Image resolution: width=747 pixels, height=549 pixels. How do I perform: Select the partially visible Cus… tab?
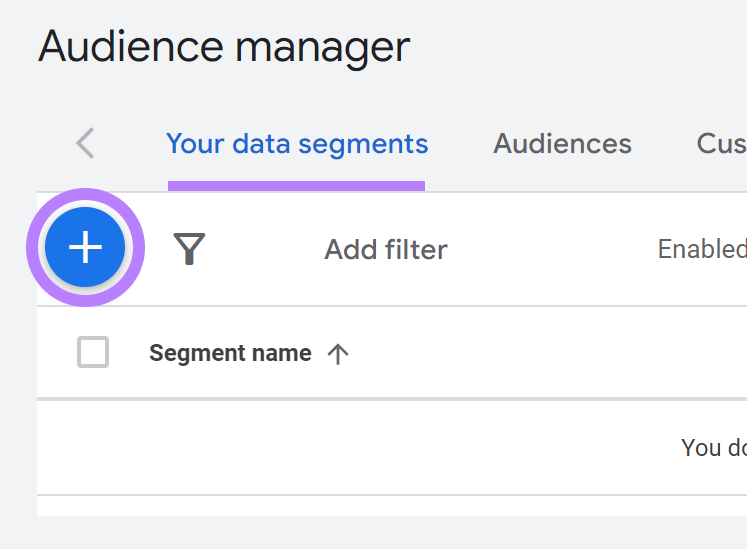click(x=720, y=144)
